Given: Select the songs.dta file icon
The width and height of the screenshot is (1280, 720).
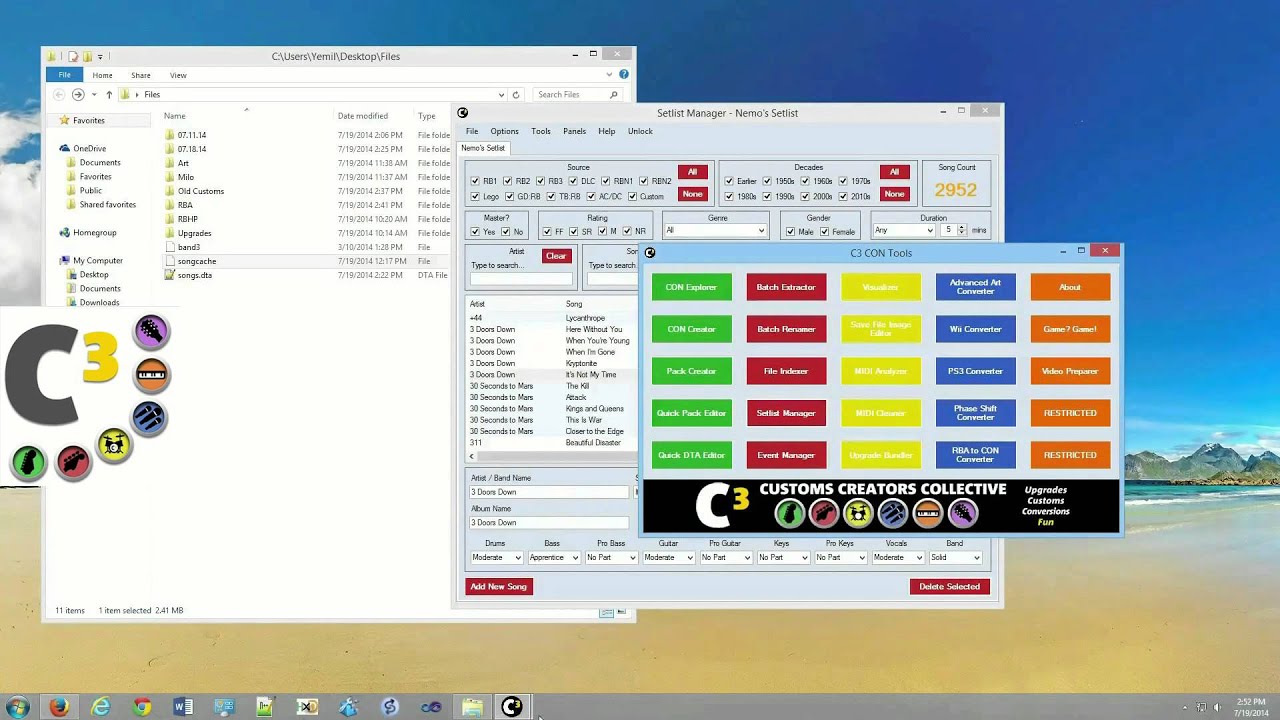Looking at the screenshot, I should coord(170,275).
